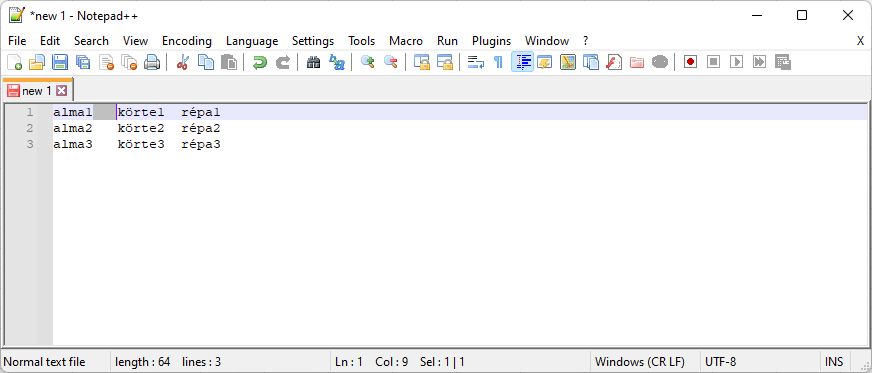The width and height of the screenshot is (872, 373).
Task: Start macro recording with red dot
Action: click(x=691, y=62)
